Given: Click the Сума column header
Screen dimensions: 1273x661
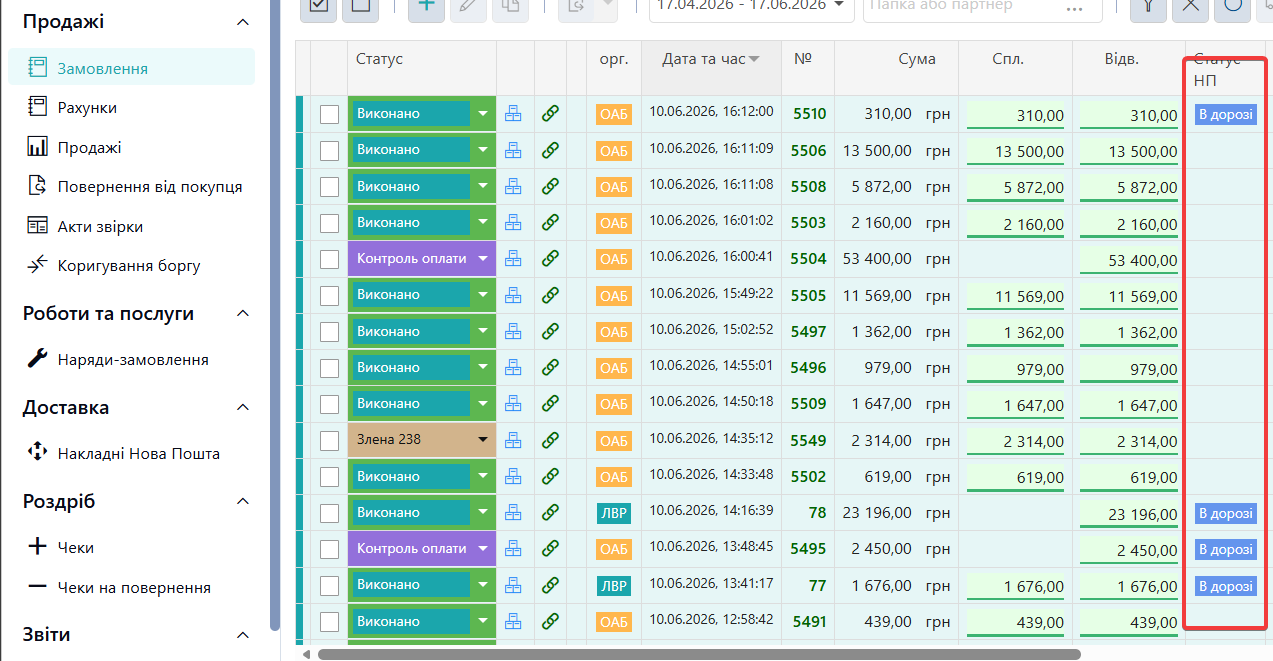Looking at the screenshot, I should (917, 59).
